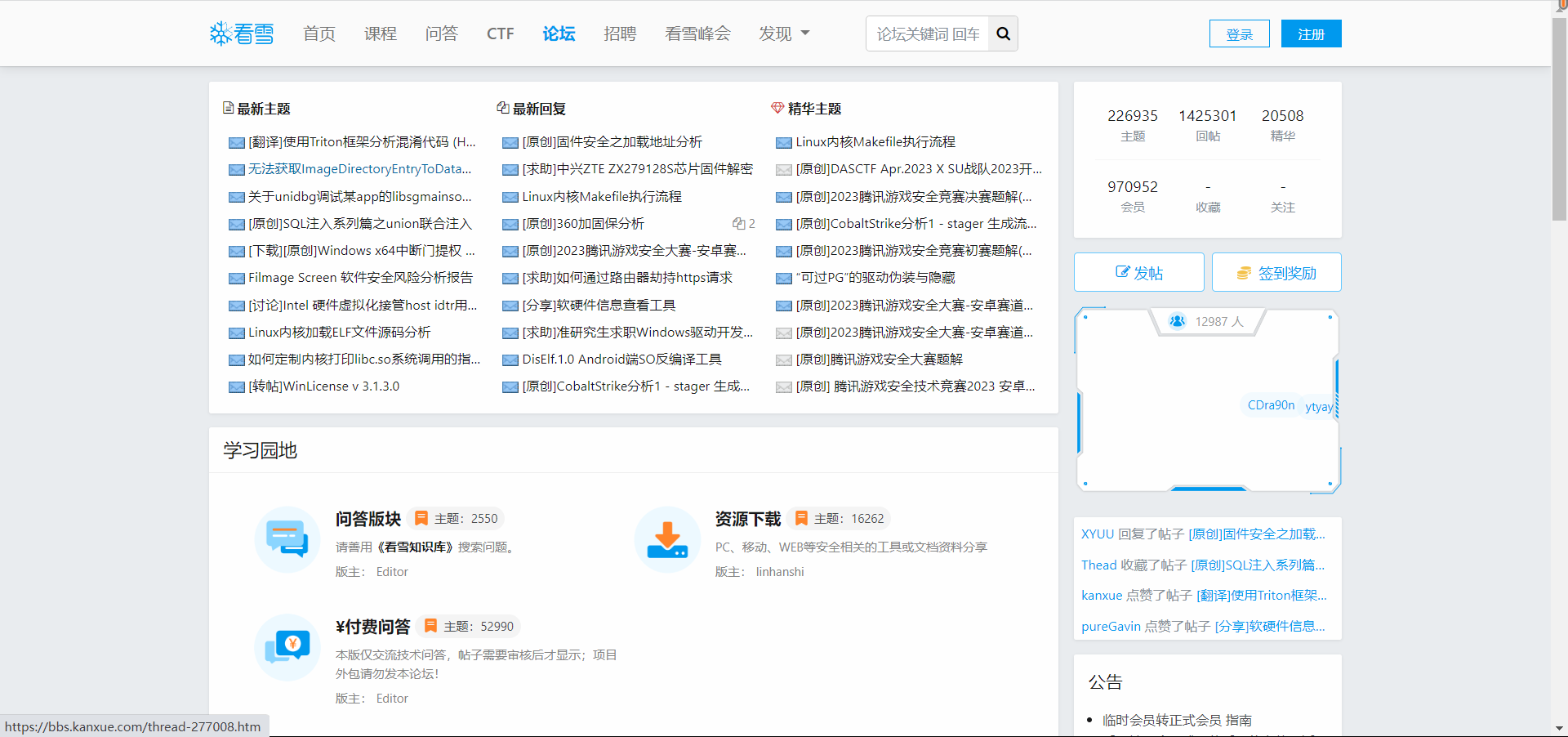1568x737 pixels.
Task: Click envelope icon beside WinLicense v 3.1.3.0
Action: pyautogui.click(x=236, y=387)
